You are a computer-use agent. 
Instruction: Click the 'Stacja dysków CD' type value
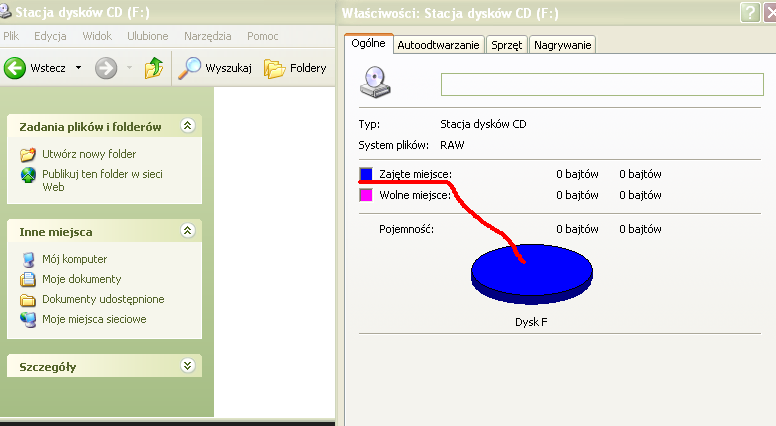483,124
